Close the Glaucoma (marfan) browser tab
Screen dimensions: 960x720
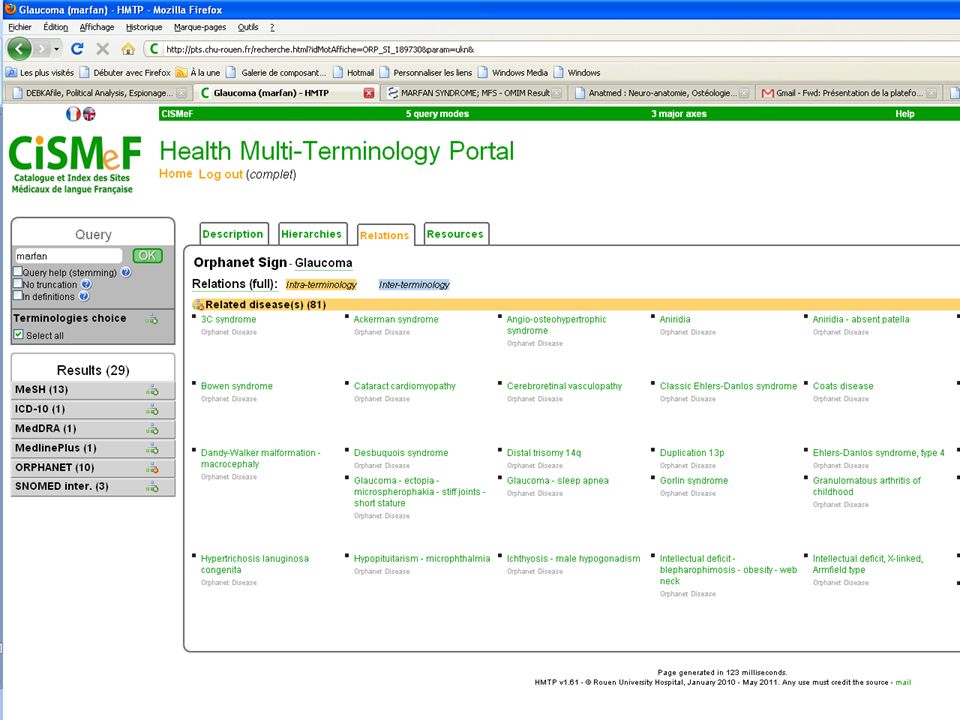tap(369, 93)
